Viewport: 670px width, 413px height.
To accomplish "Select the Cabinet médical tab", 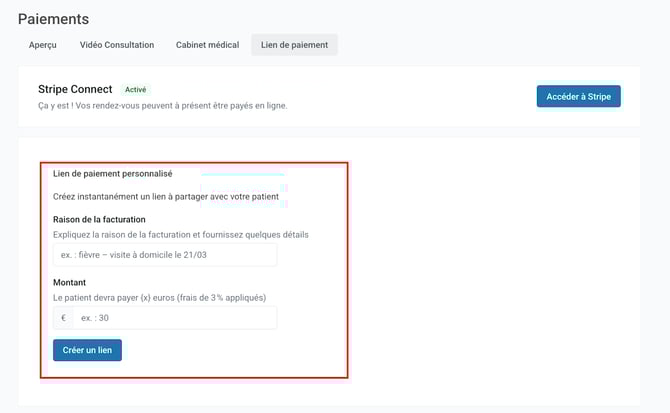I will pos(207,45).
